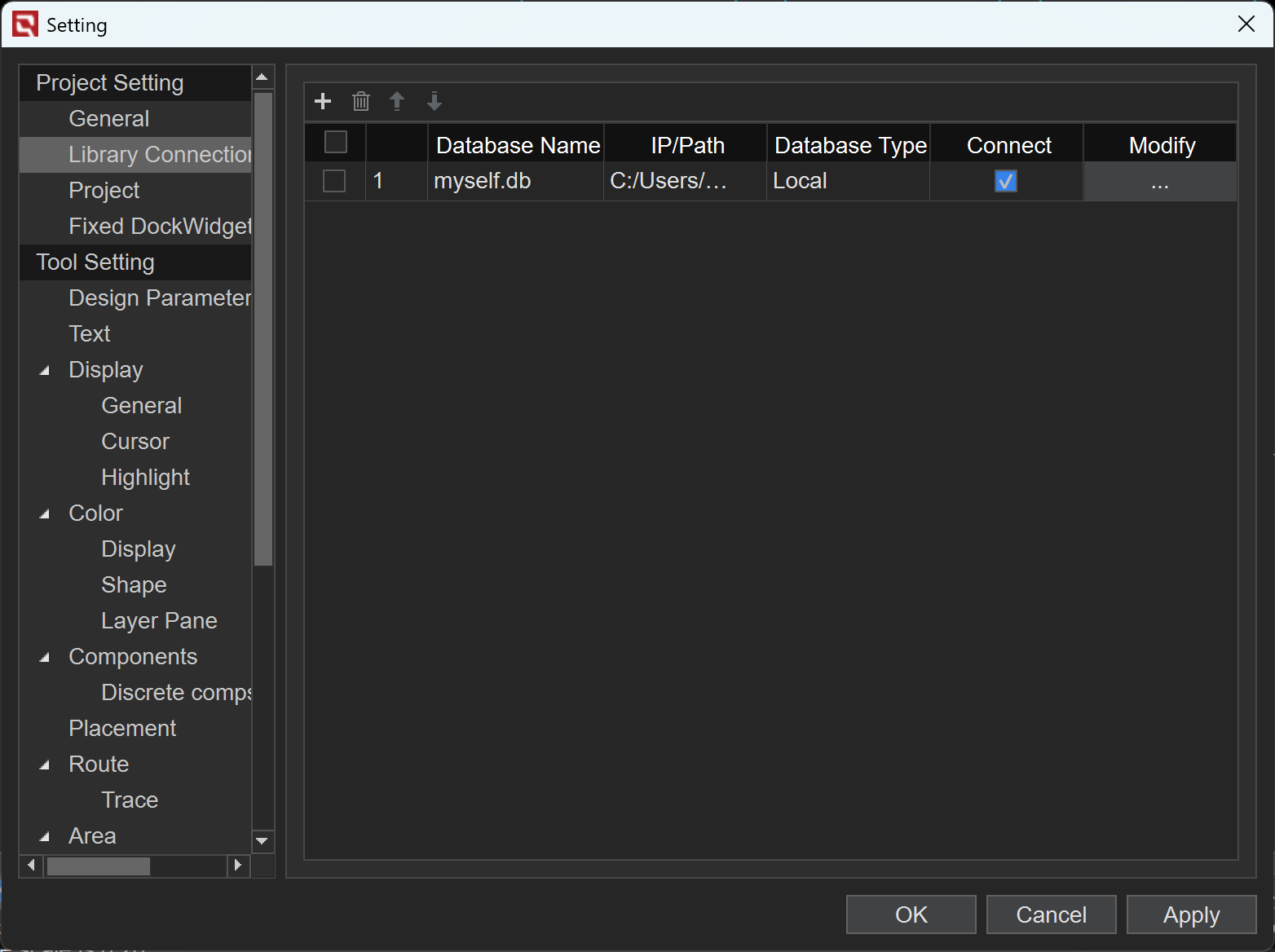This screenshot has height=952, width=1275.
Task: Click the add database plus icon
Action: click(323, 101)
